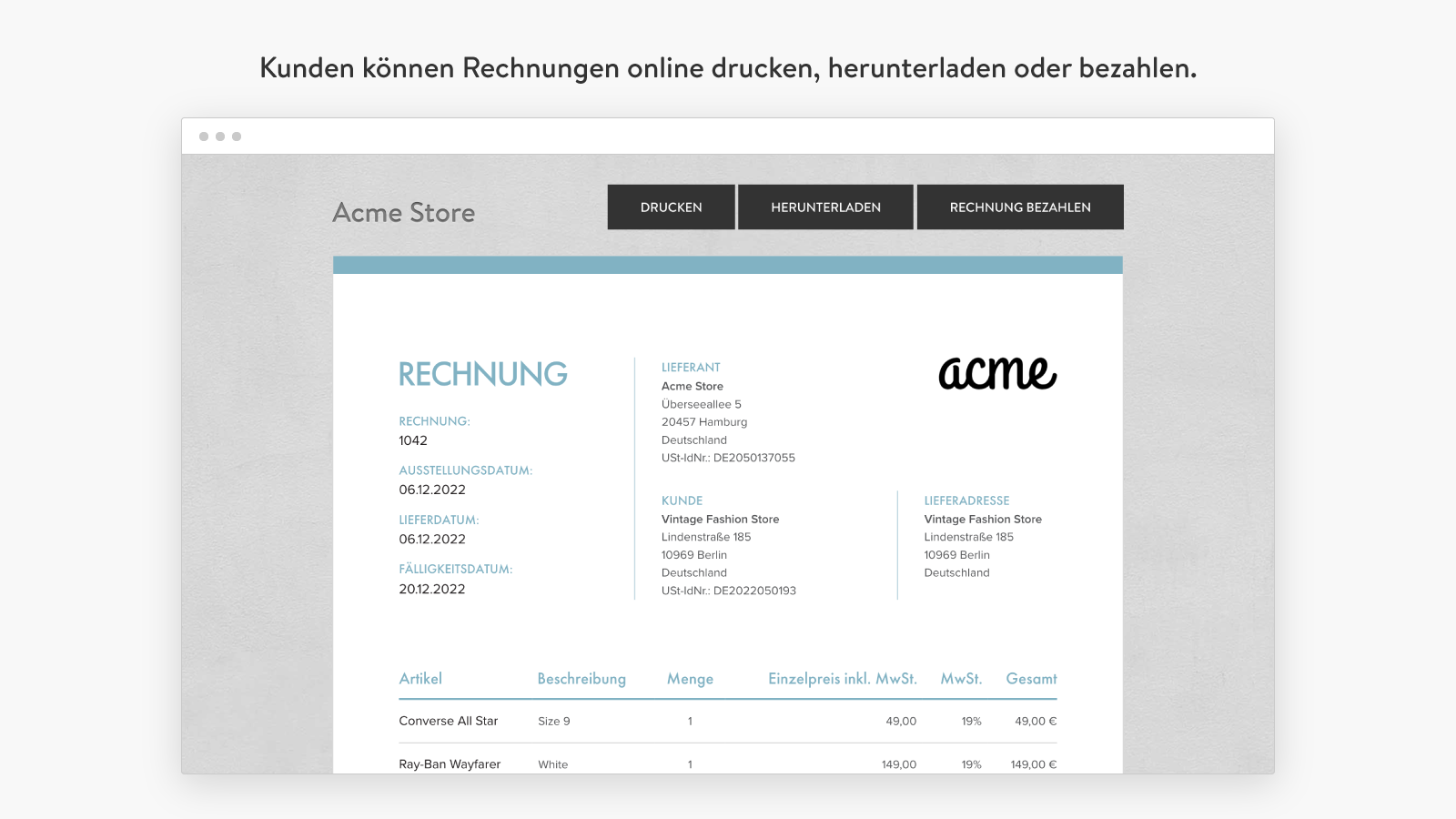Click the RECHNUNG BEZAHLEN button
The height and width of the screenshot is (819, 1456).
point(1020,207)
